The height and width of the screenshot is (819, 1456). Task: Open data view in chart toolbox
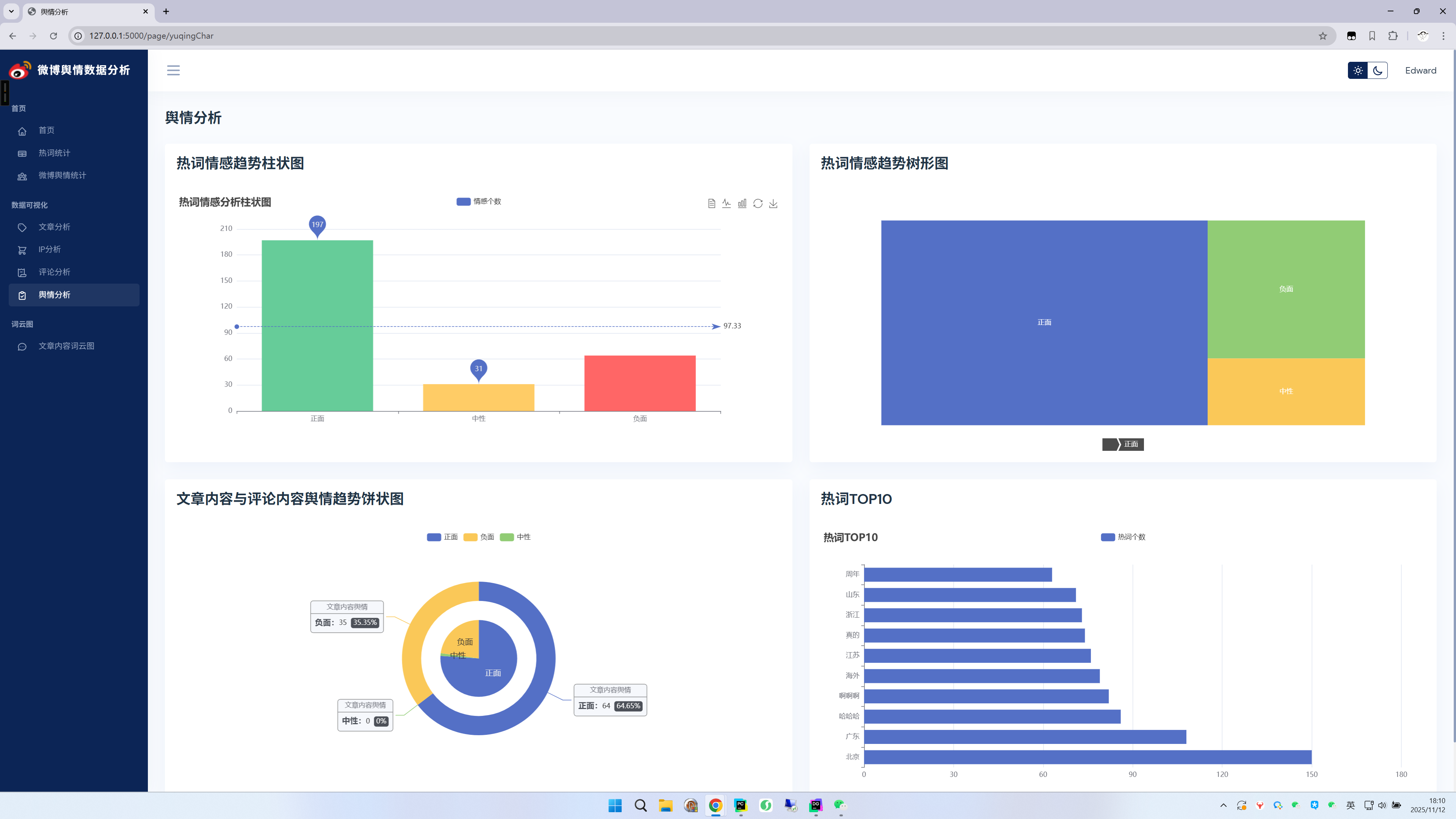point(712,204)
